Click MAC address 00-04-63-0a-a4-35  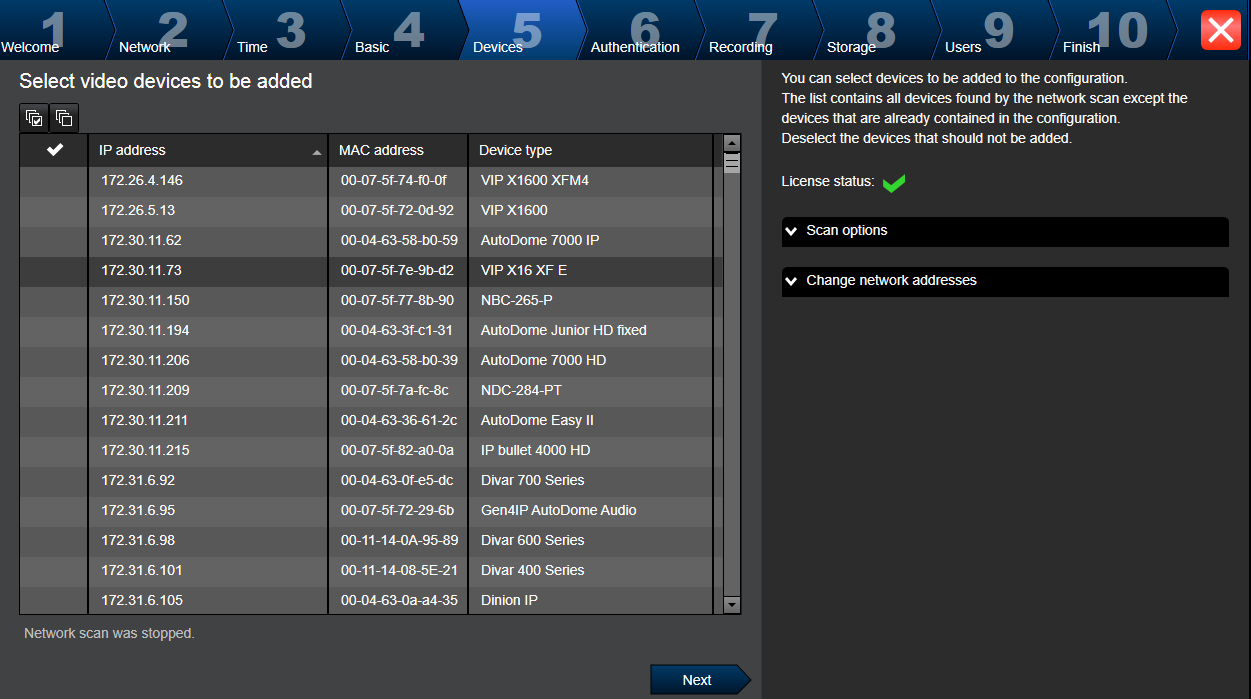[399, 601]
